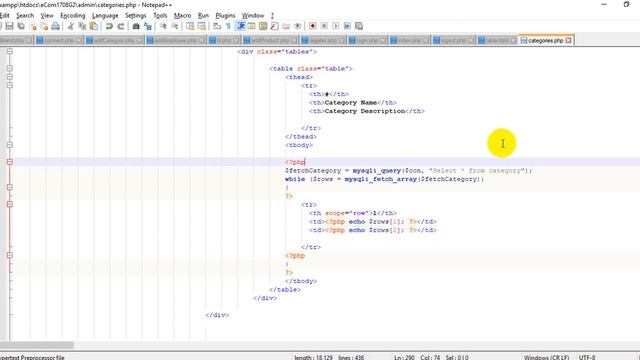Image resolution: width=640 pixels, height=360 pixels.
Task: Open the Plugins menu
Action: click(225, 16)
